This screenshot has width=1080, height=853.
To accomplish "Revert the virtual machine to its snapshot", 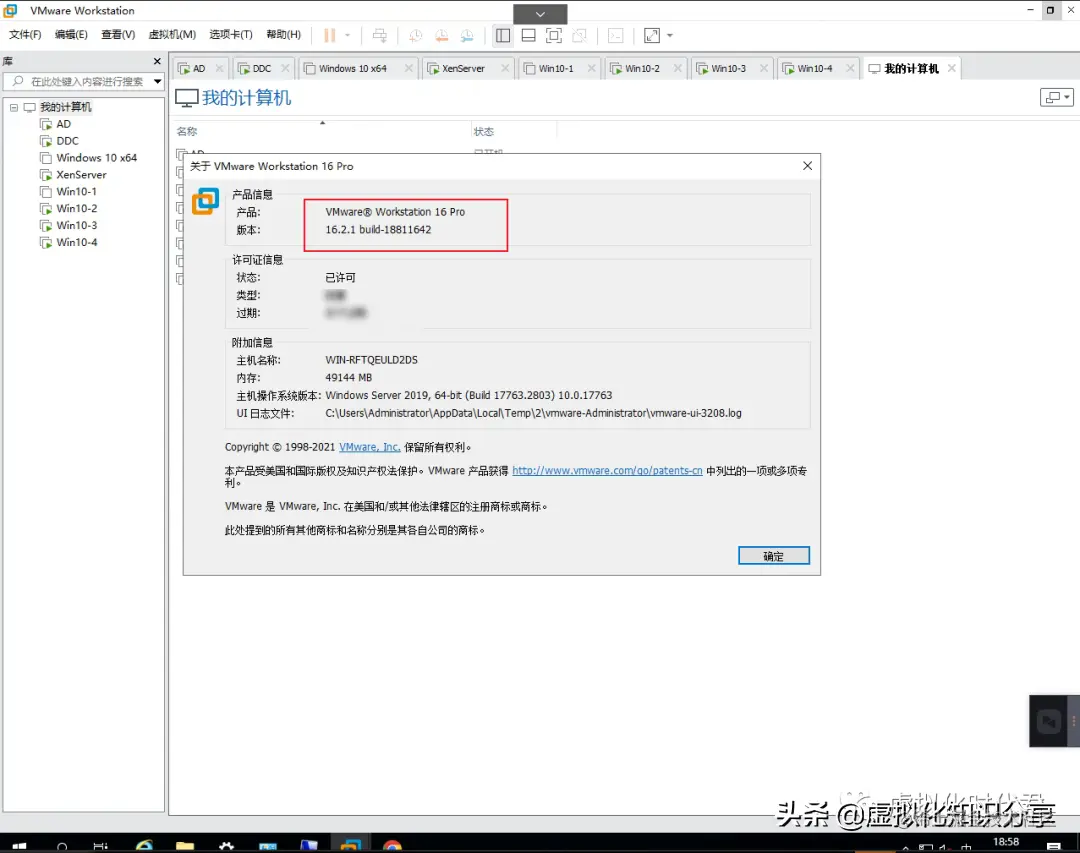I will coord(441,35).
